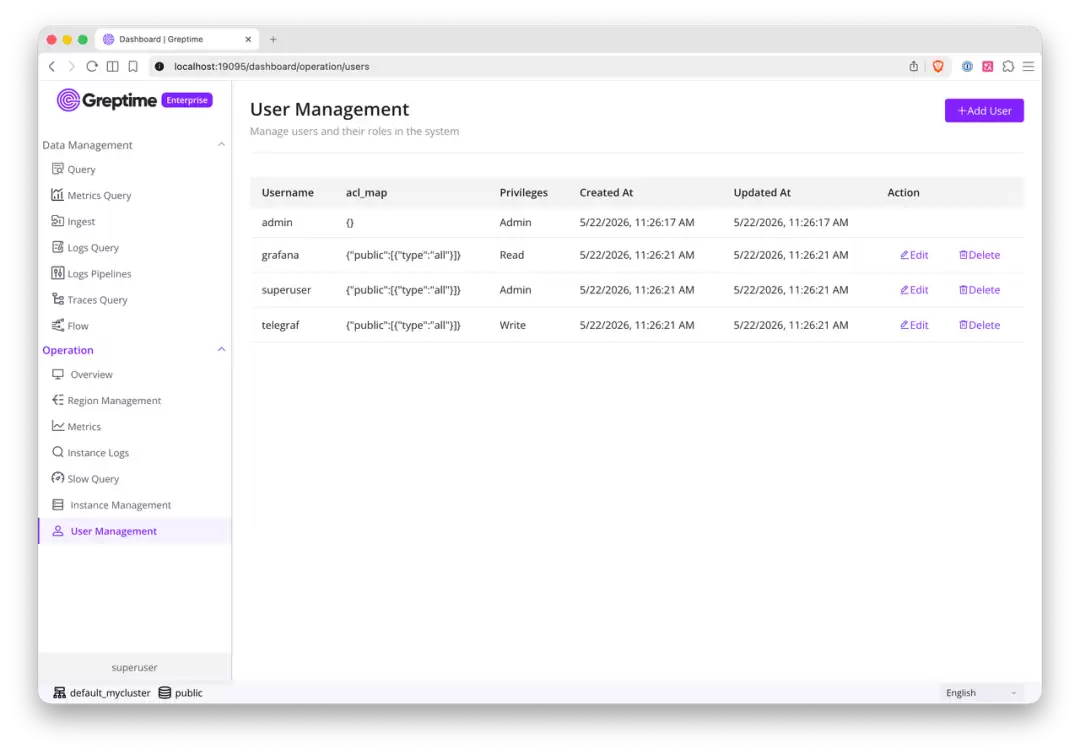Open a new browser tab
Viewport: 1080px width, 754px height.
pyautogui.click(x=273, y=39)
